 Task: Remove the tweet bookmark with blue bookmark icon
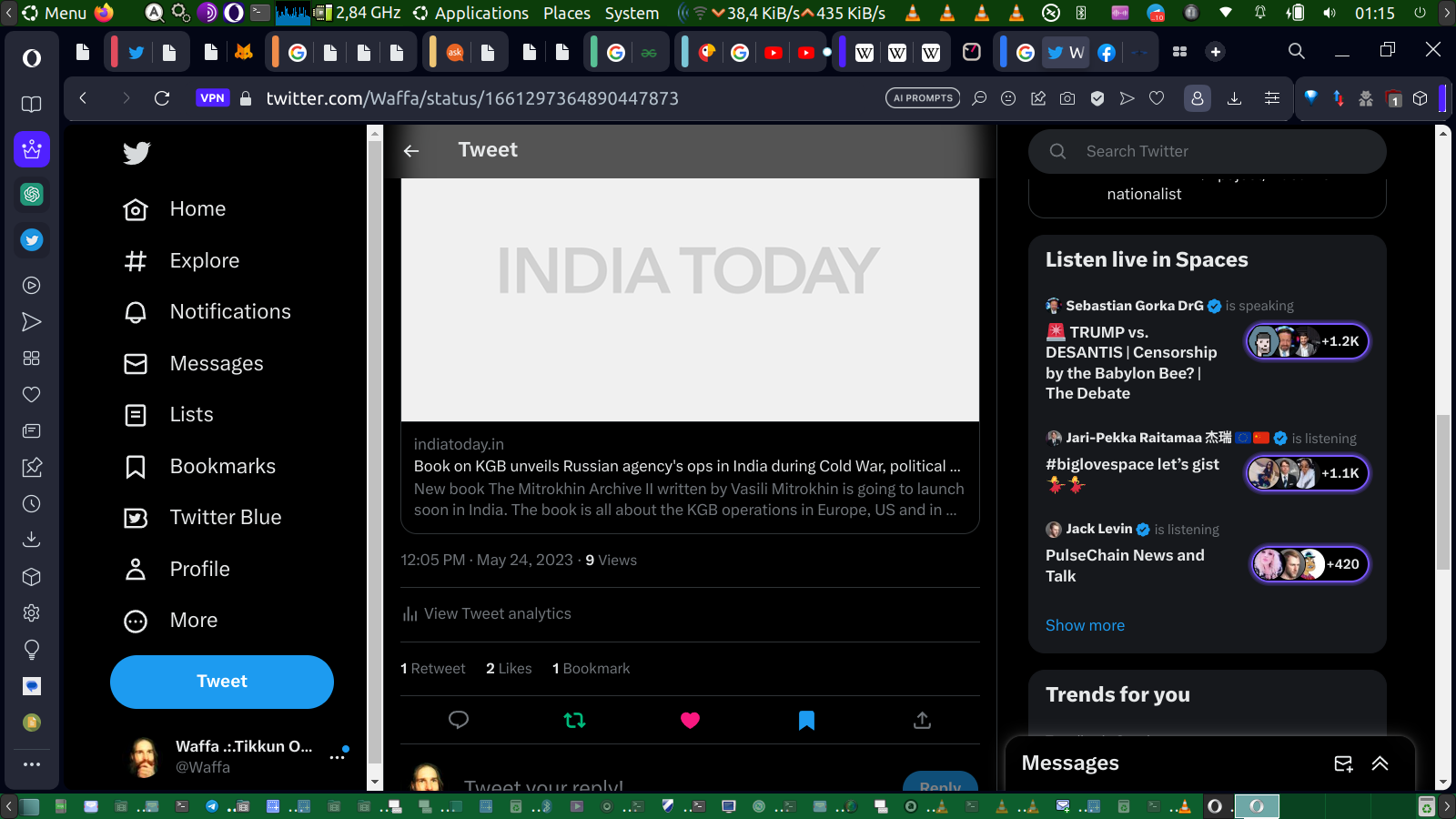tap(806, 720)
